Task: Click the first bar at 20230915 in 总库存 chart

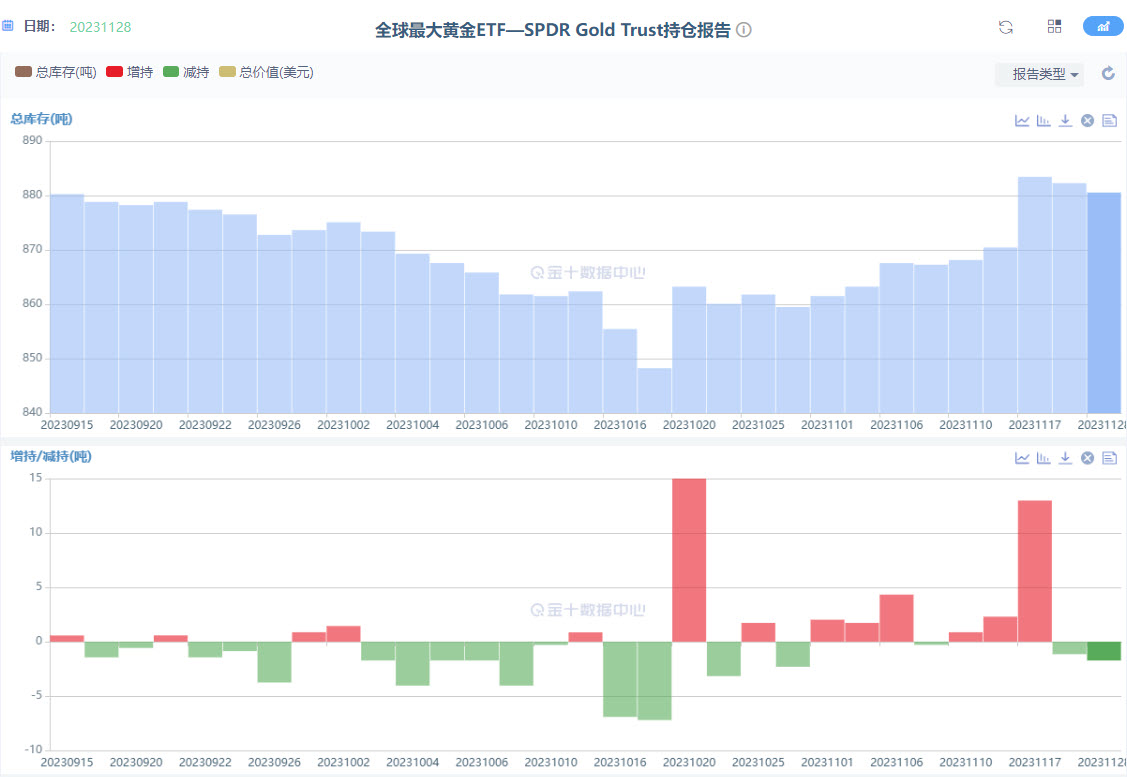Action: pyautogui.click(x=67, y=303)
